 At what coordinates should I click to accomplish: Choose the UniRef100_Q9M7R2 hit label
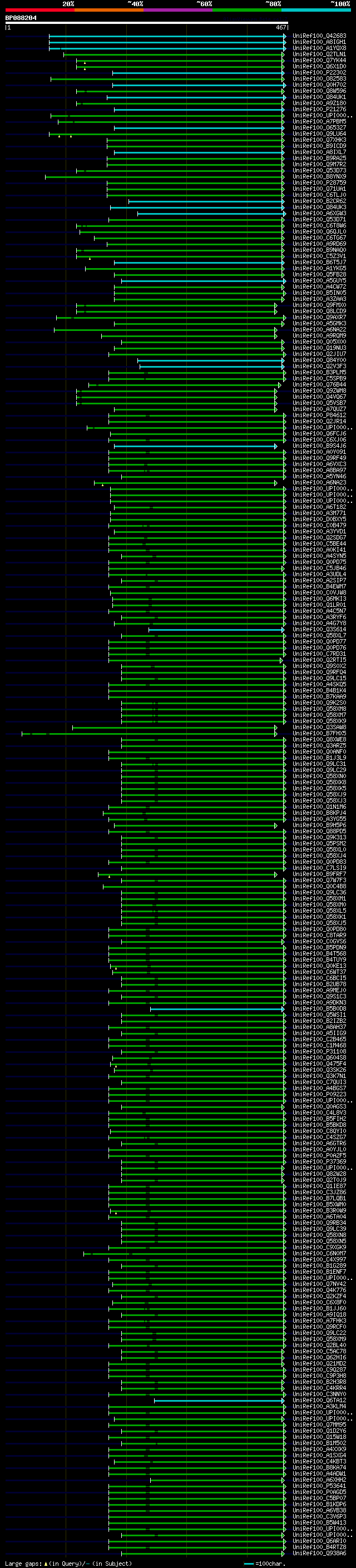coord(319,164)
